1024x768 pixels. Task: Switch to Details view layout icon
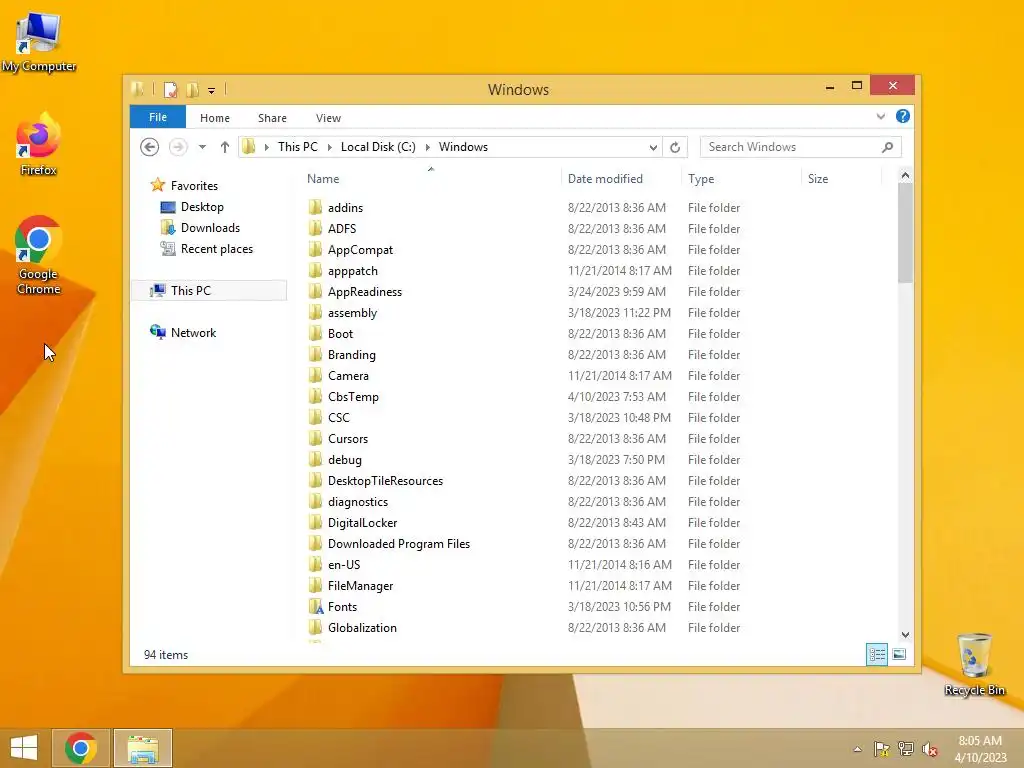876,654
